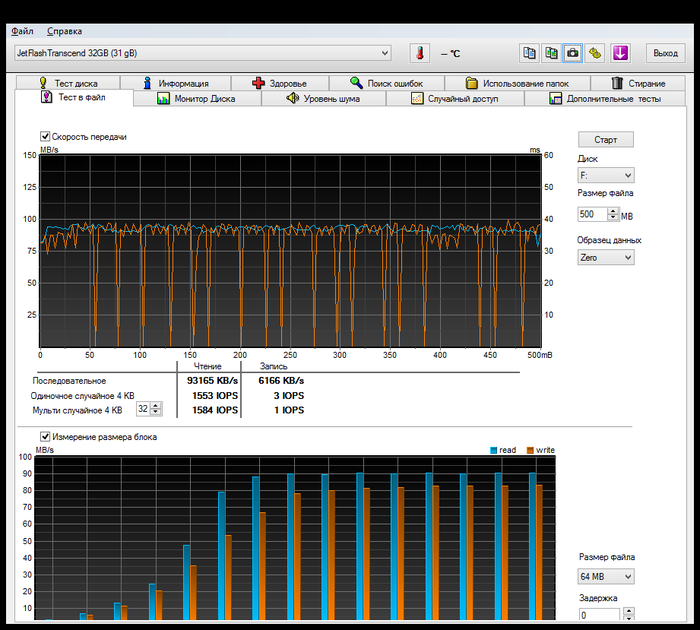Switch to the Дополнительные тесты tab
Screen dimensions: 700x630
click(x=605, y=98)
